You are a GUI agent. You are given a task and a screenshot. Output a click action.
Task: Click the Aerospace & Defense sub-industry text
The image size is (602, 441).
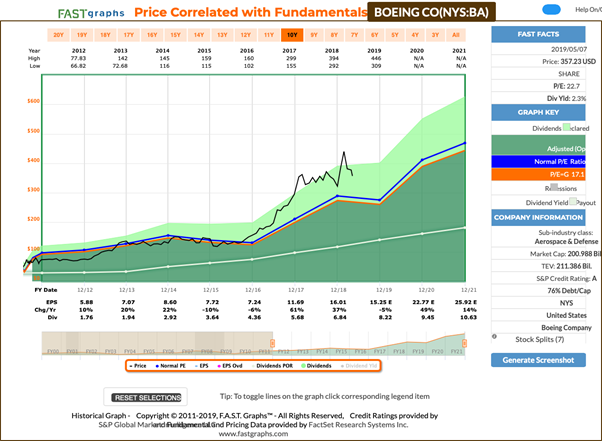tap(566, 241)
